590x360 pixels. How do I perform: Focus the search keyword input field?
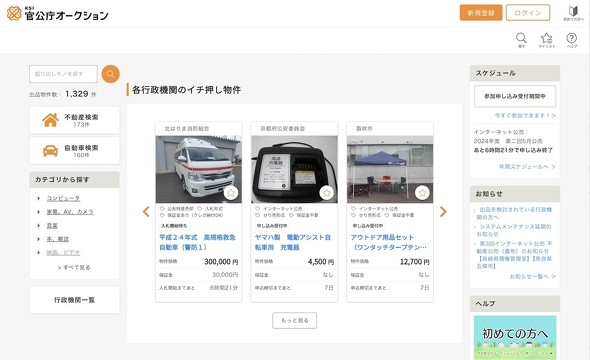coord(63,74)
